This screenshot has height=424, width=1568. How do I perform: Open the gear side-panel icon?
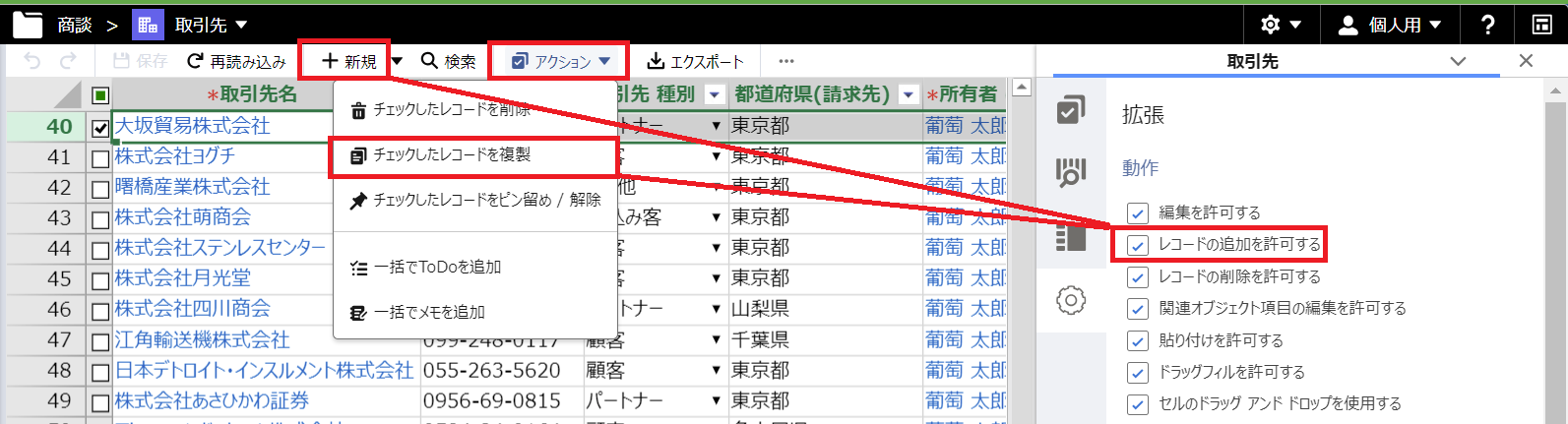[x=1071, y=300]
